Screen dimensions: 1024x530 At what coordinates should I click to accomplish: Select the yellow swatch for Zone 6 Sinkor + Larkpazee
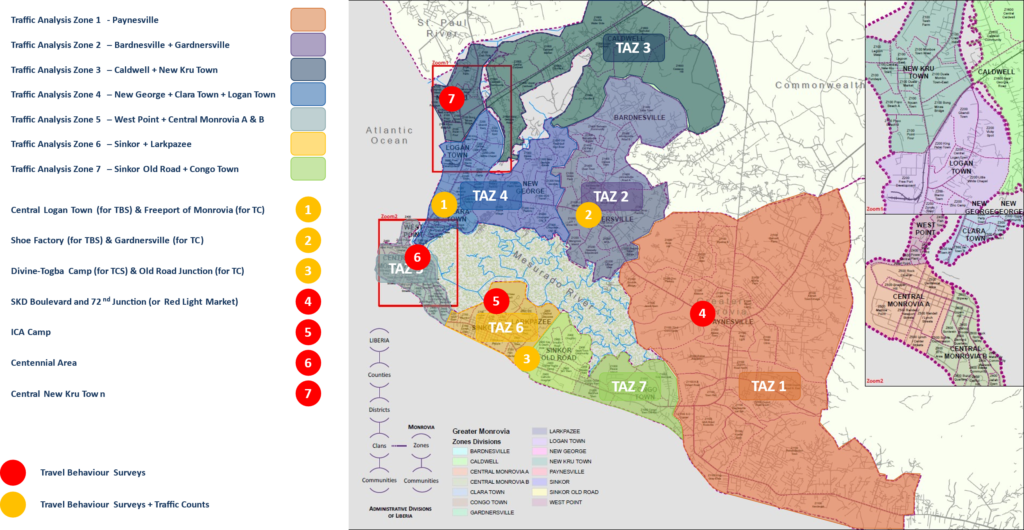pyautogui.click(x=308, y=144)
